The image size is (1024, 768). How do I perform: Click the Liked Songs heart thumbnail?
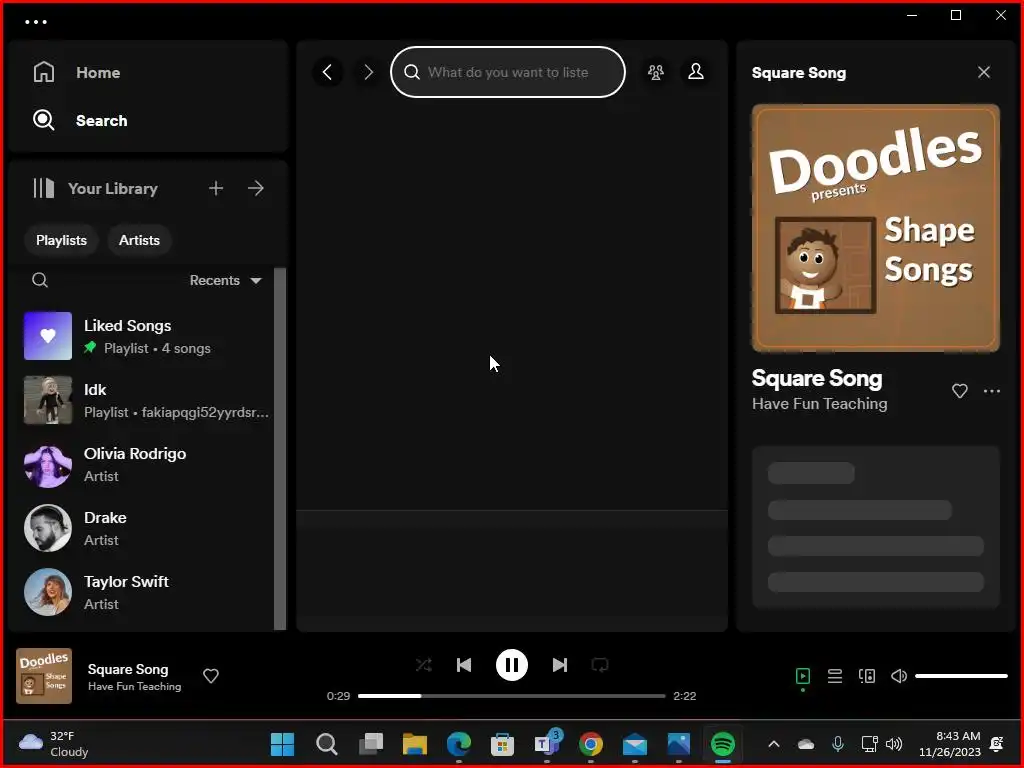[48, 336]
